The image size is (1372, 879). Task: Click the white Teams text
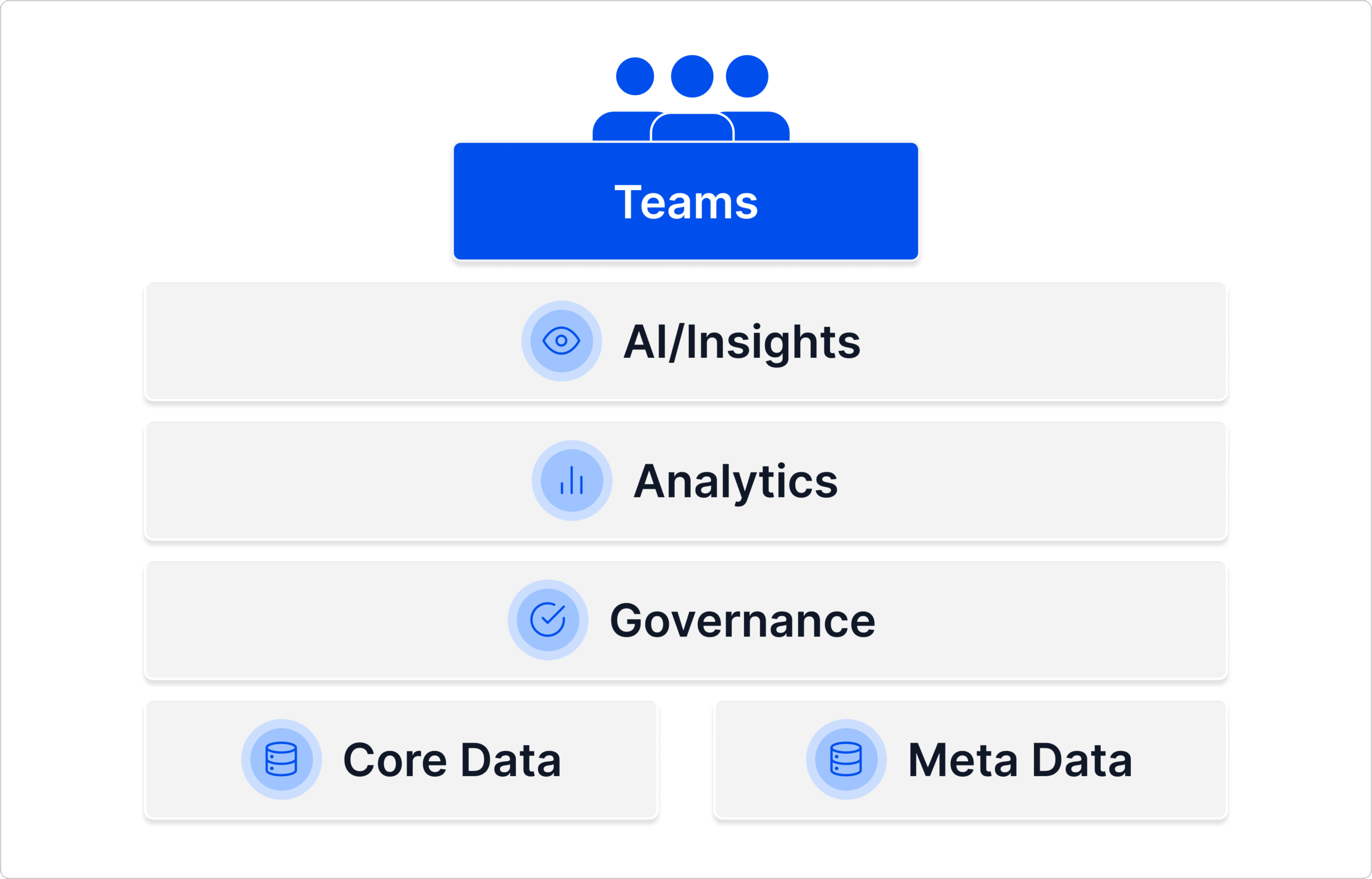[x=685, y=202]
